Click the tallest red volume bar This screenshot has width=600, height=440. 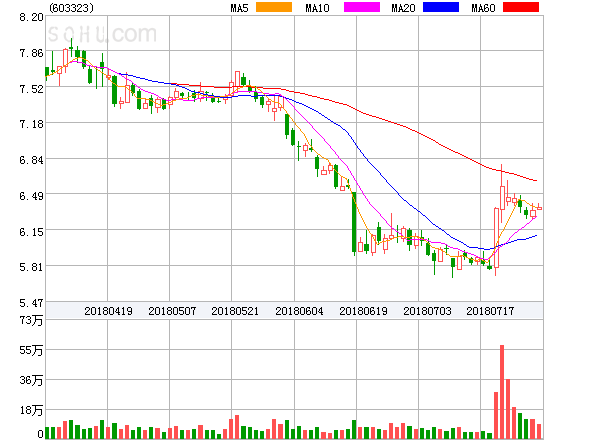coord(502,392)
